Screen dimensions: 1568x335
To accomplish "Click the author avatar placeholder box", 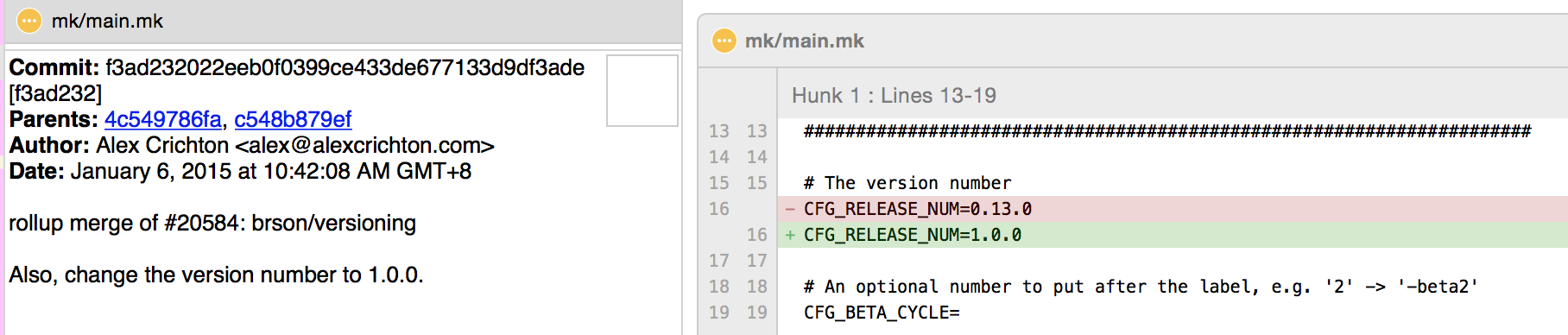I will (642, 91).
